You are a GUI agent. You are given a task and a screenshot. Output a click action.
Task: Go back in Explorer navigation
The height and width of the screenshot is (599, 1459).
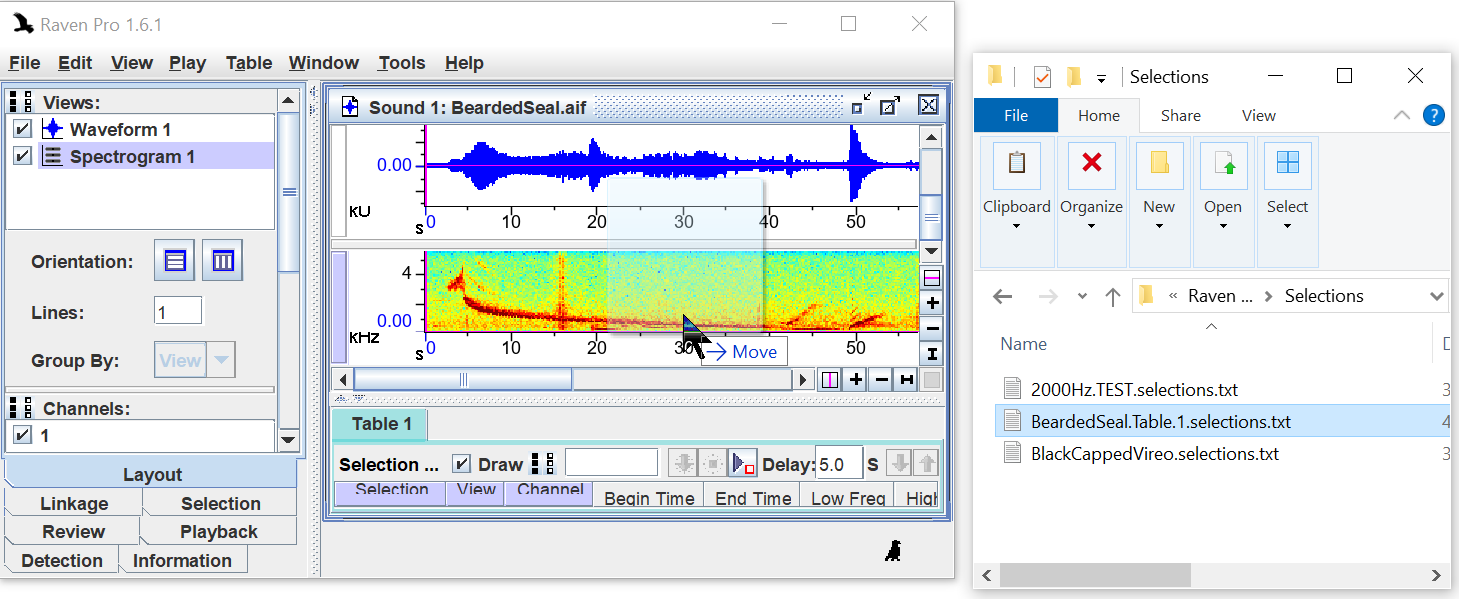point(1002,296)
